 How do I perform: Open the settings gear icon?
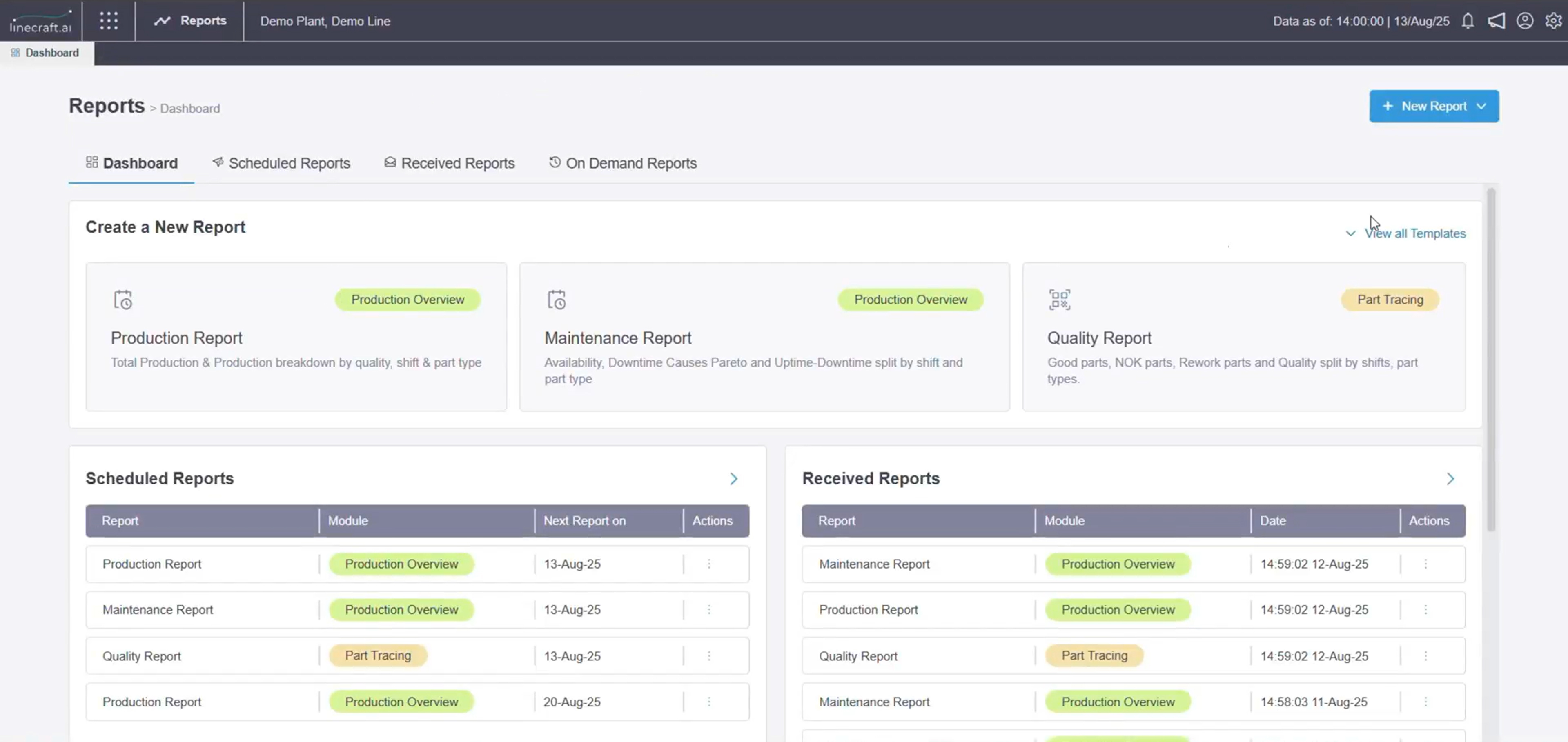(1553, 21)
